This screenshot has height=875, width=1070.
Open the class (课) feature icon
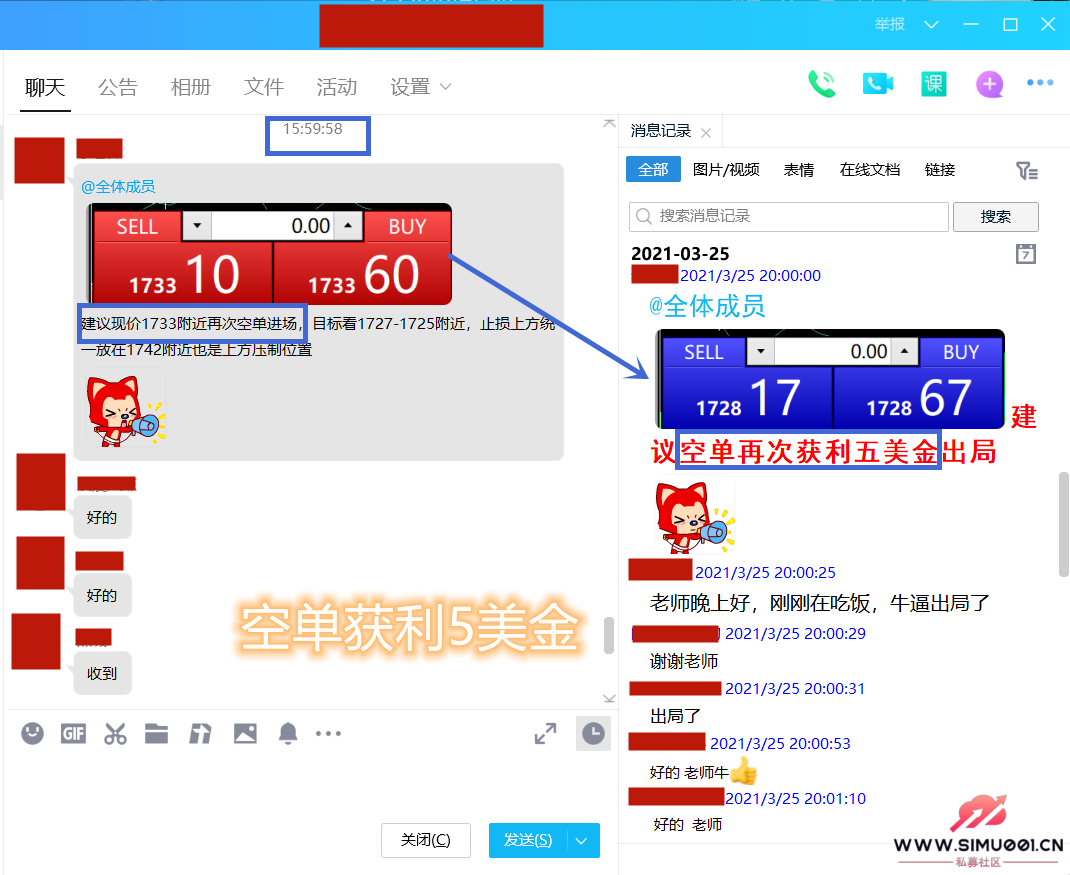click(934, 84)
